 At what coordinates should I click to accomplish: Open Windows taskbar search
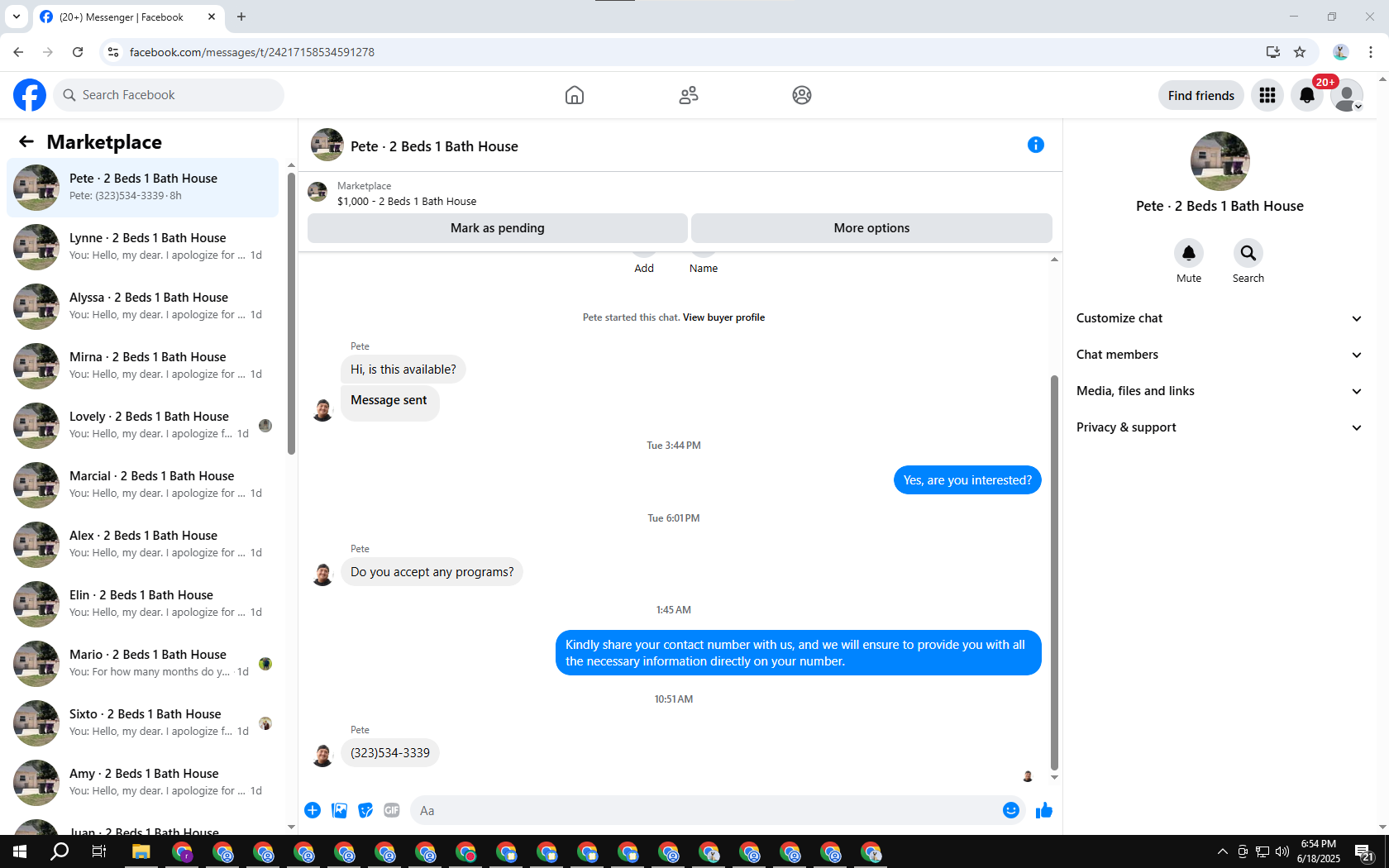(60, 851)
